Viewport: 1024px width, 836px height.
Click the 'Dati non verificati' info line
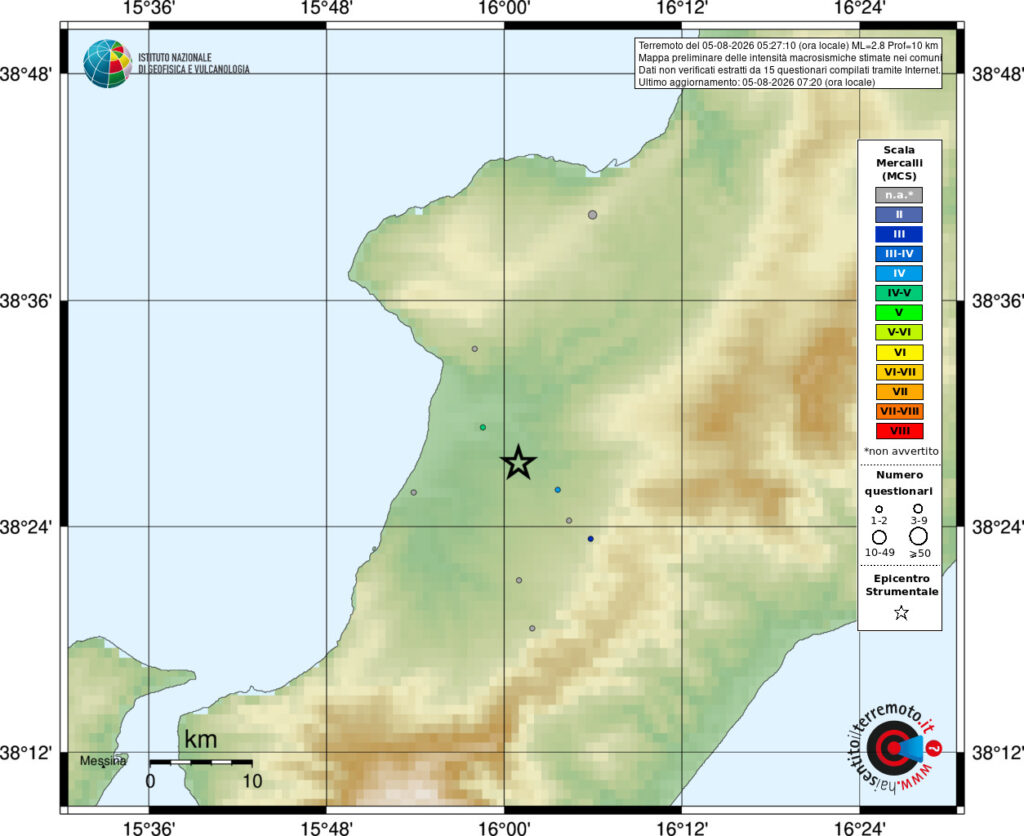[x=789, y=70]
